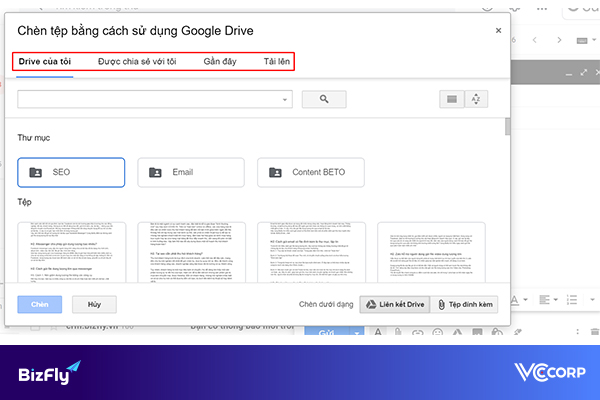
Task: Go to older email with right chevron
Action: (x=559, y=40)
